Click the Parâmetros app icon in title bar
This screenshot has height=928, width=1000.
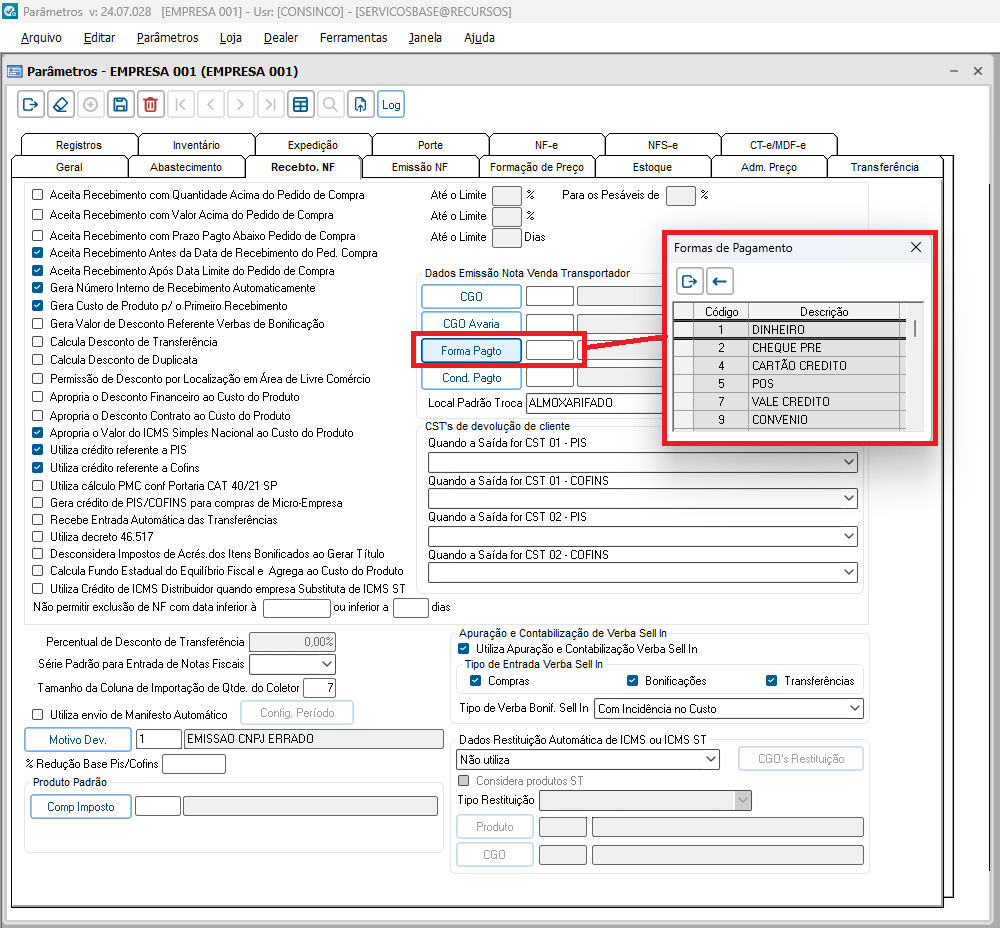10,11
